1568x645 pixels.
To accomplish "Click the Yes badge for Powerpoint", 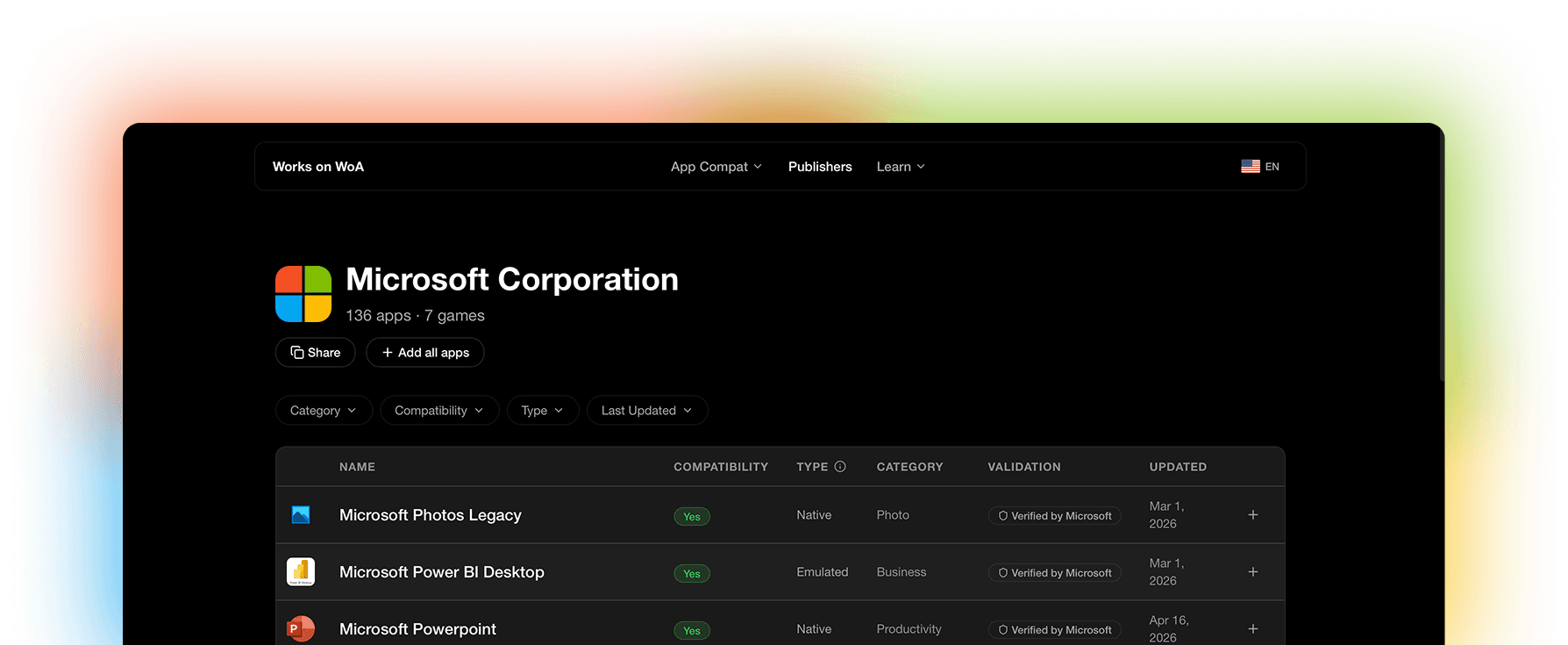I will point(692,631).
